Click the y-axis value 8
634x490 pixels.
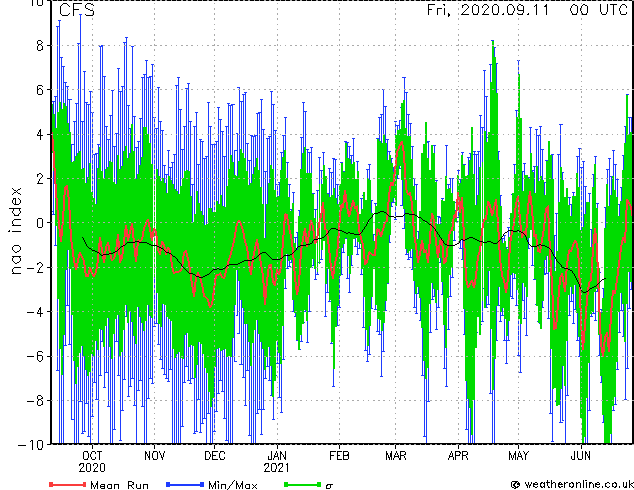[x=40, y=46]
